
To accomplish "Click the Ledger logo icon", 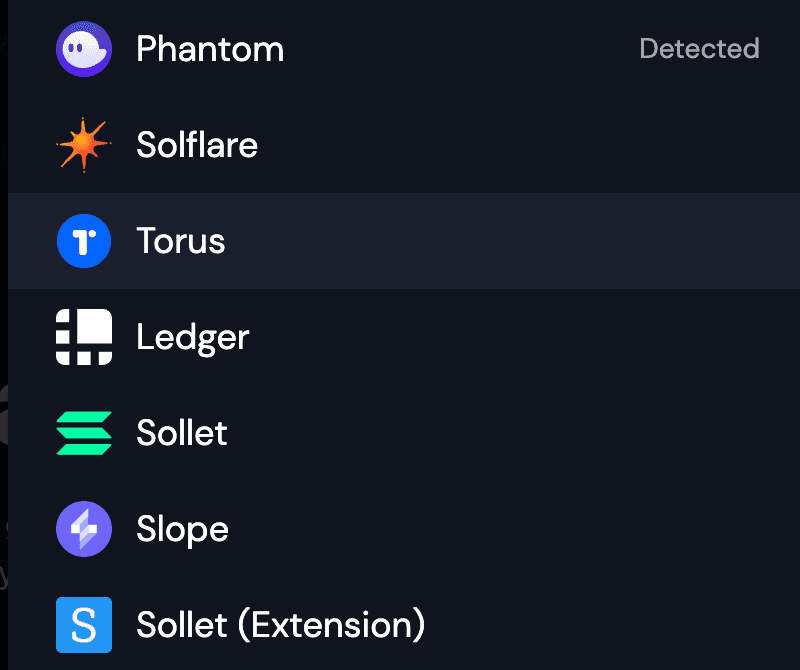I will (x=84, y=337).
